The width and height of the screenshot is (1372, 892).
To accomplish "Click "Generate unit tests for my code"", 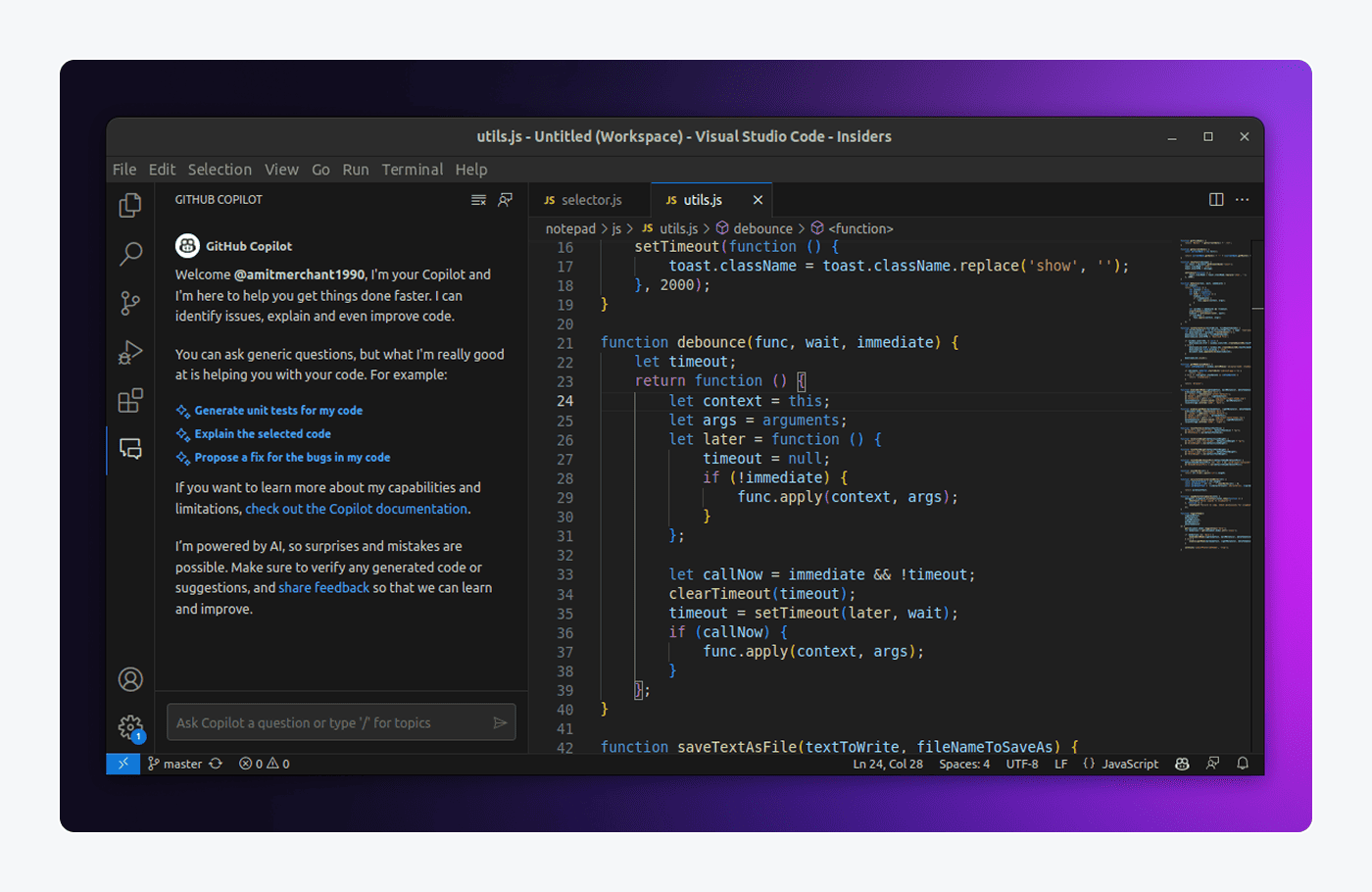I will click(x=278, y=411).
